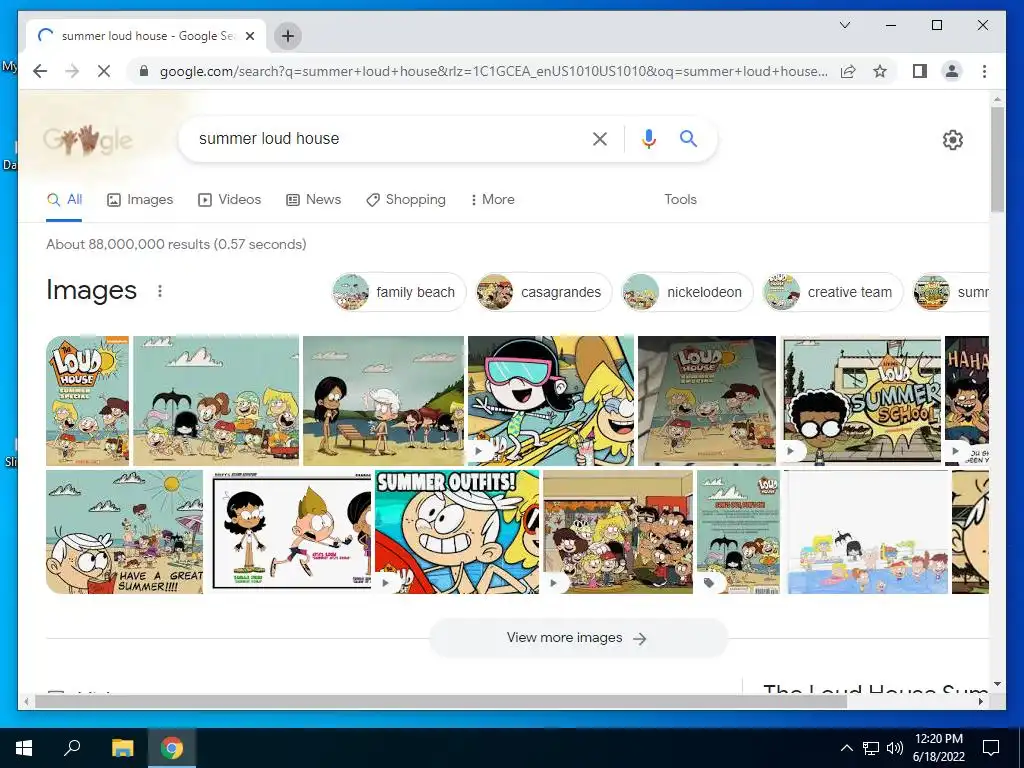
Task: Open the Images section three-dot options
Action: pos(160,291)
